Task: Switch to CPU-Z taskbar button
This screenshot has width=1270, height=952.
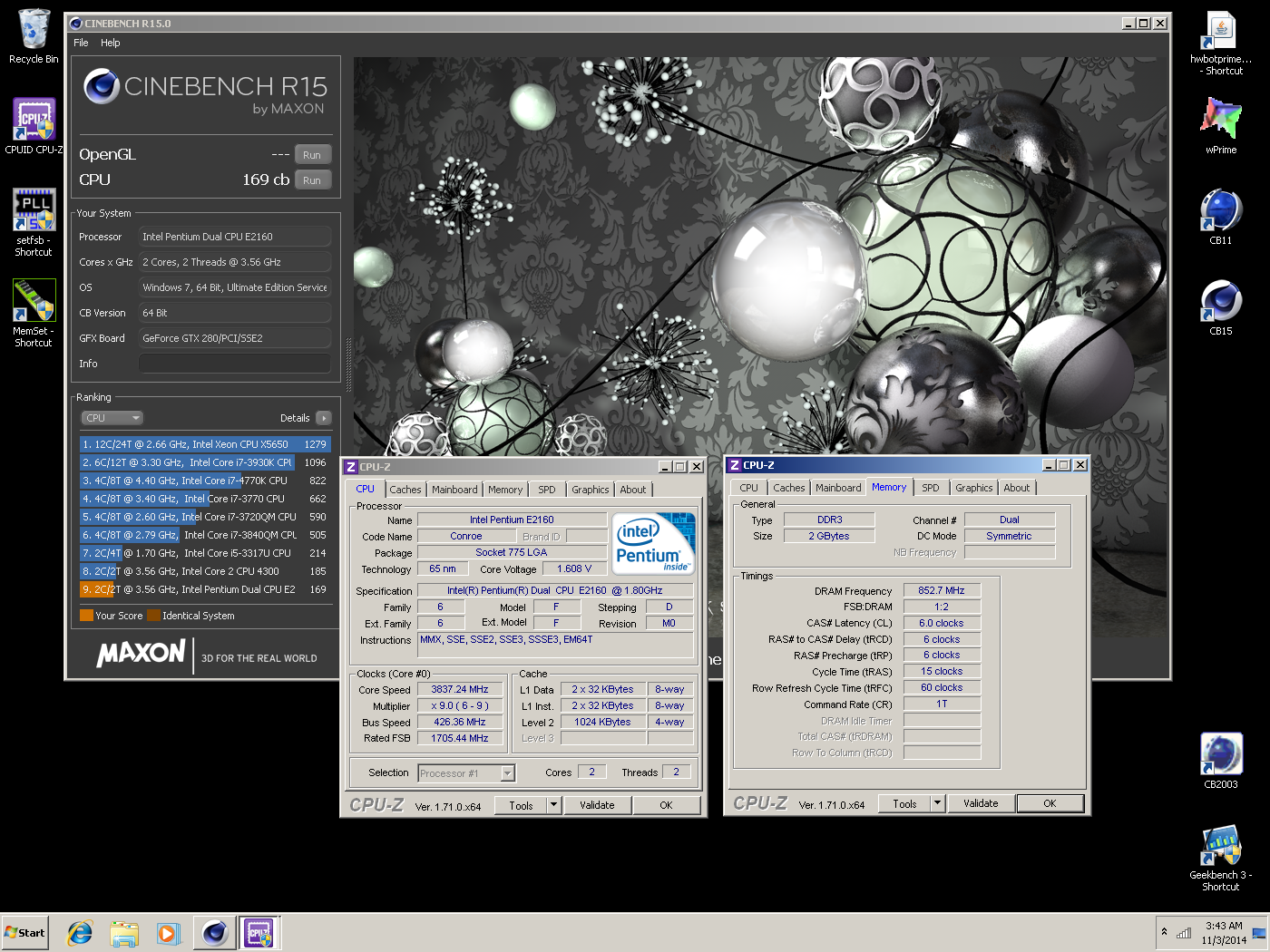Action: [259, 933]
